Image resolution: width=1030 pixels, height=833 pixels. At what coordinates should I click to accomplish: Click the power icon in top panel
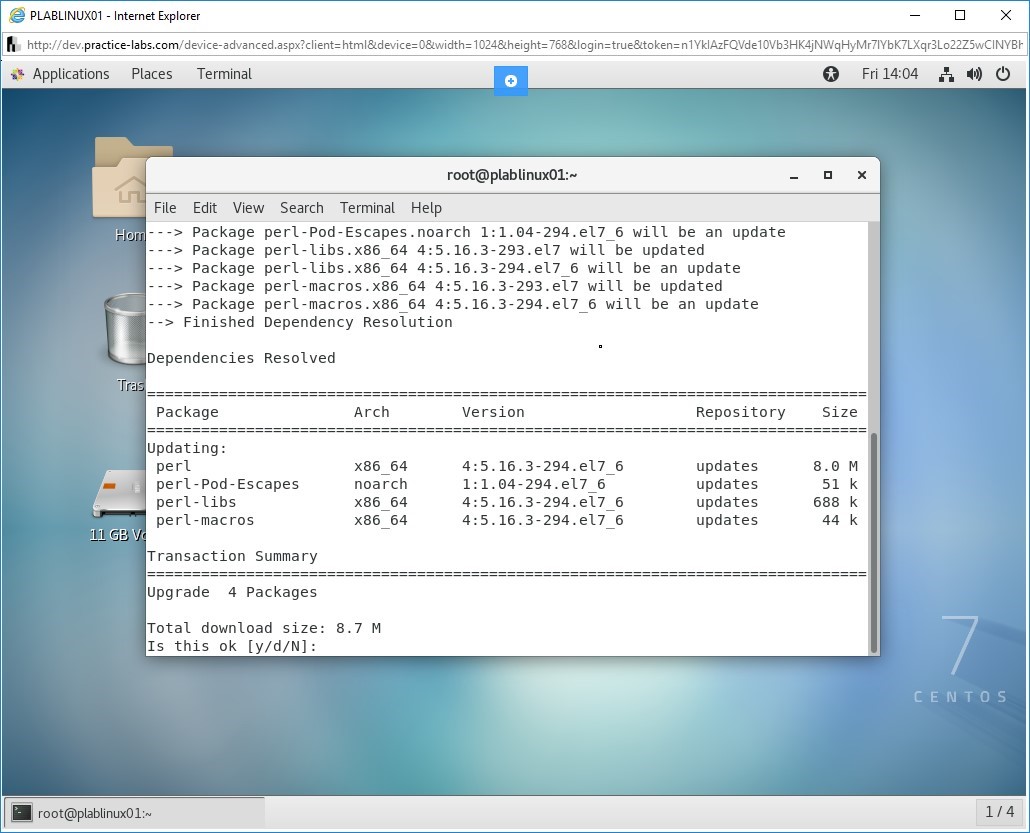pos(1003,74)
